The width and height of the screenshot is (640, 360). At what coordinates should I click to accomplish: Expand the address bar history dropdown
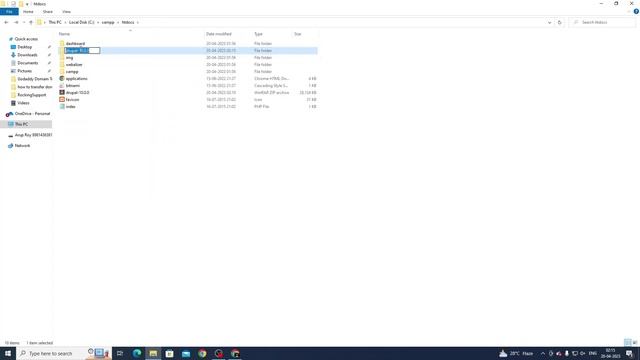pos(549,22)
